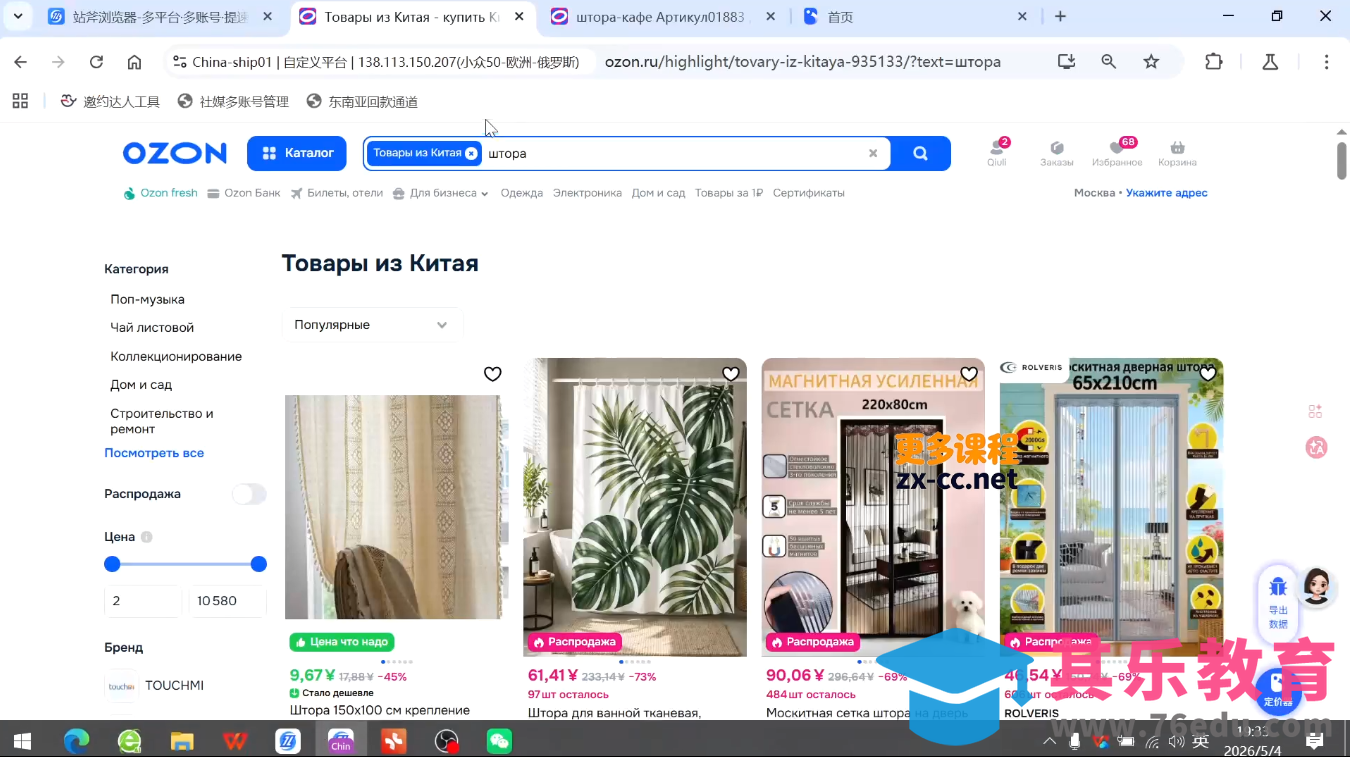
Task: Open the 邀约达人工具 bookmark
Action: (x=110, y=101)
